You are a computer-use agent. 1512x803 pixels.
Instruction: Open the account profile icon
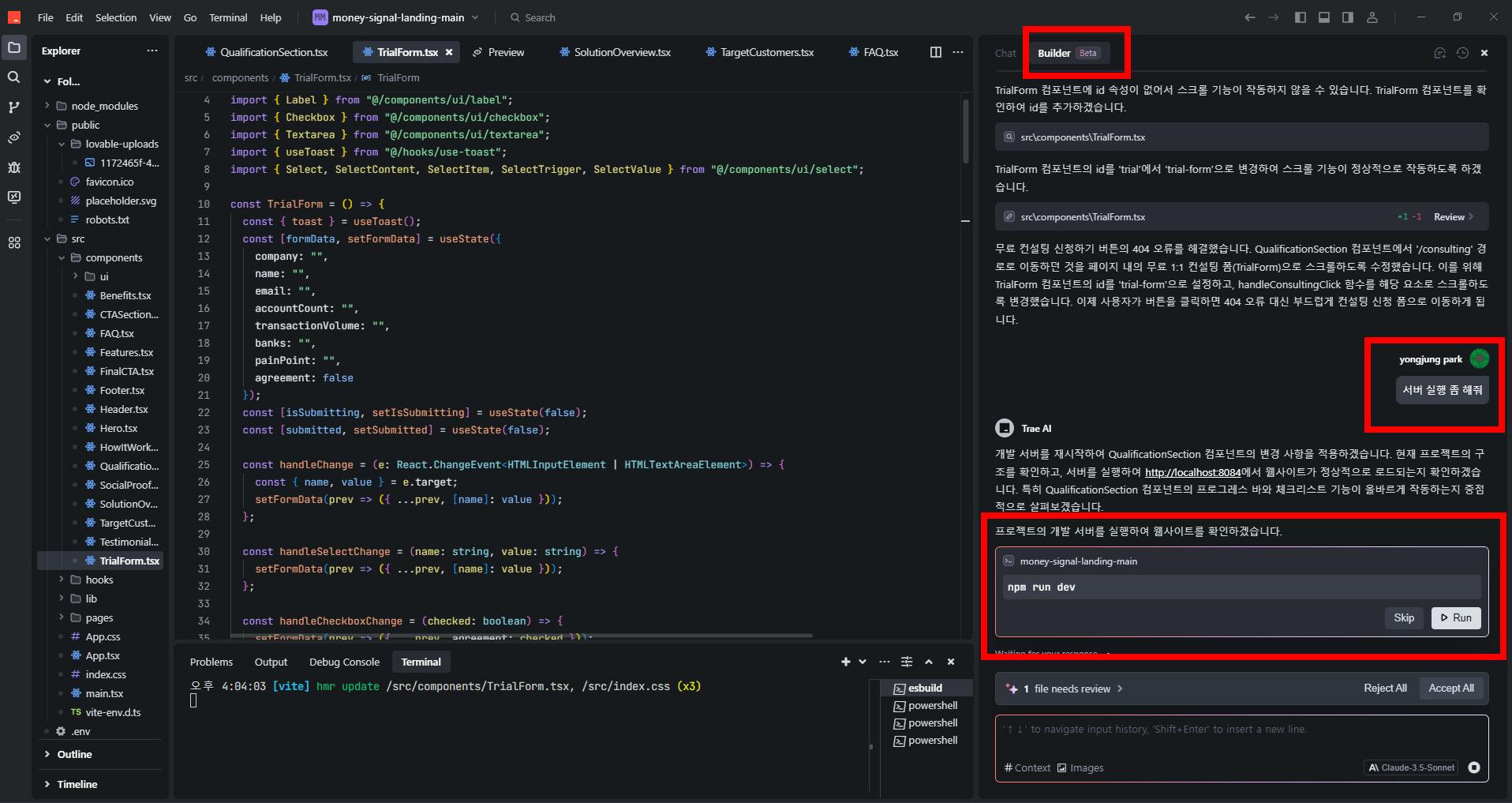tap(1372, 17)
